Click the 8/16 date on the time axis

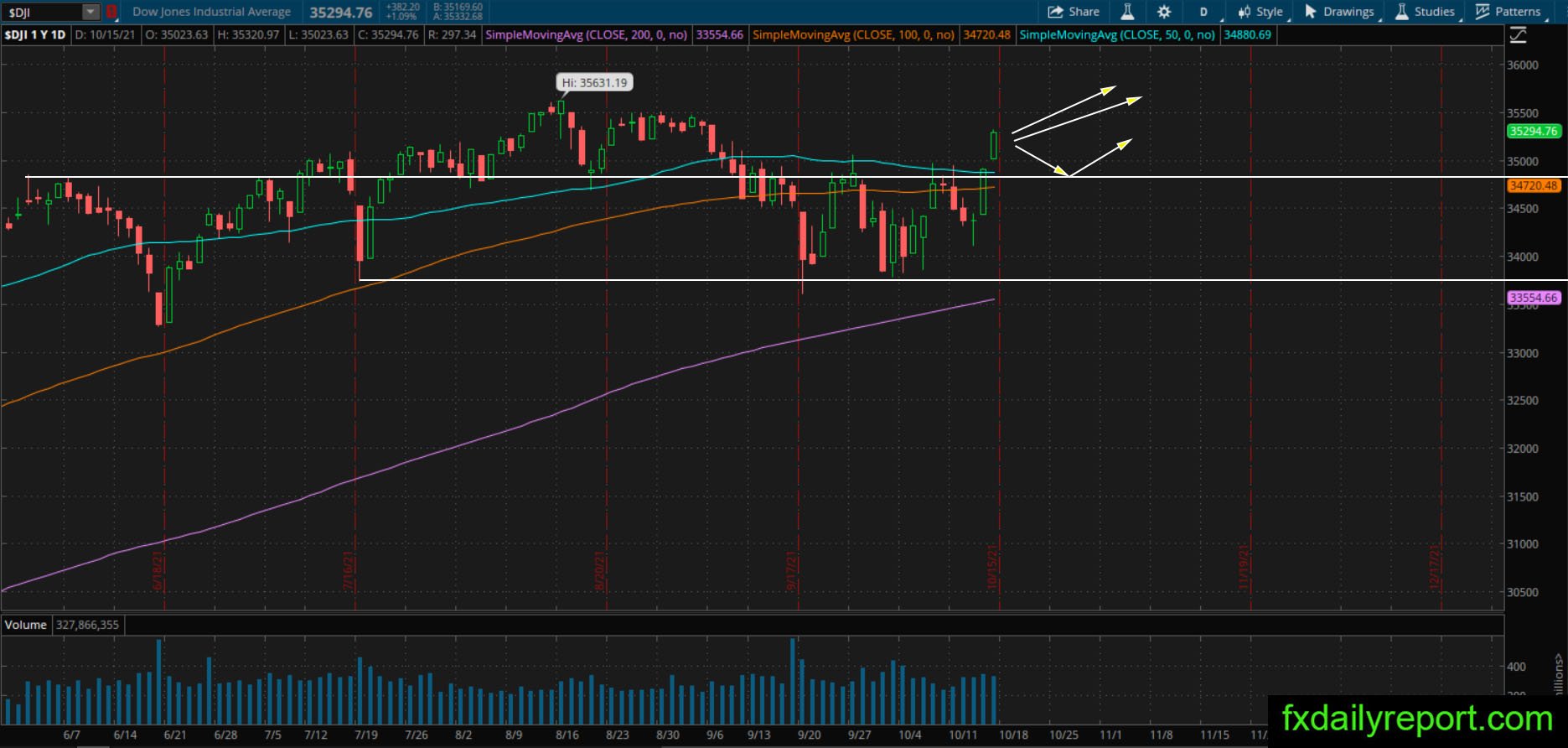coord(567,735)
